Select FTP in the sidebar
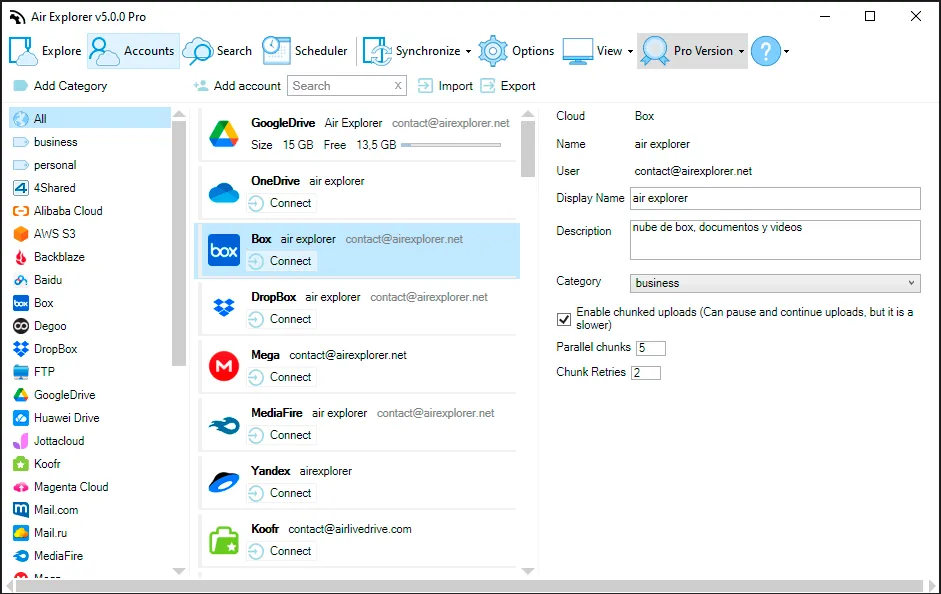Image resolution: width=941 pixels, height=594 pixels. [x=90, y=372]
